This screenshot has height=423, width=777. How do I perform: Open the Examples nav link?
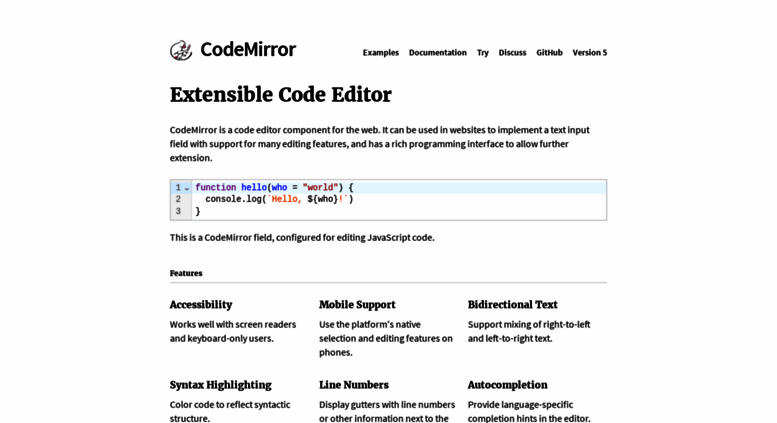(x=381, y=53)
